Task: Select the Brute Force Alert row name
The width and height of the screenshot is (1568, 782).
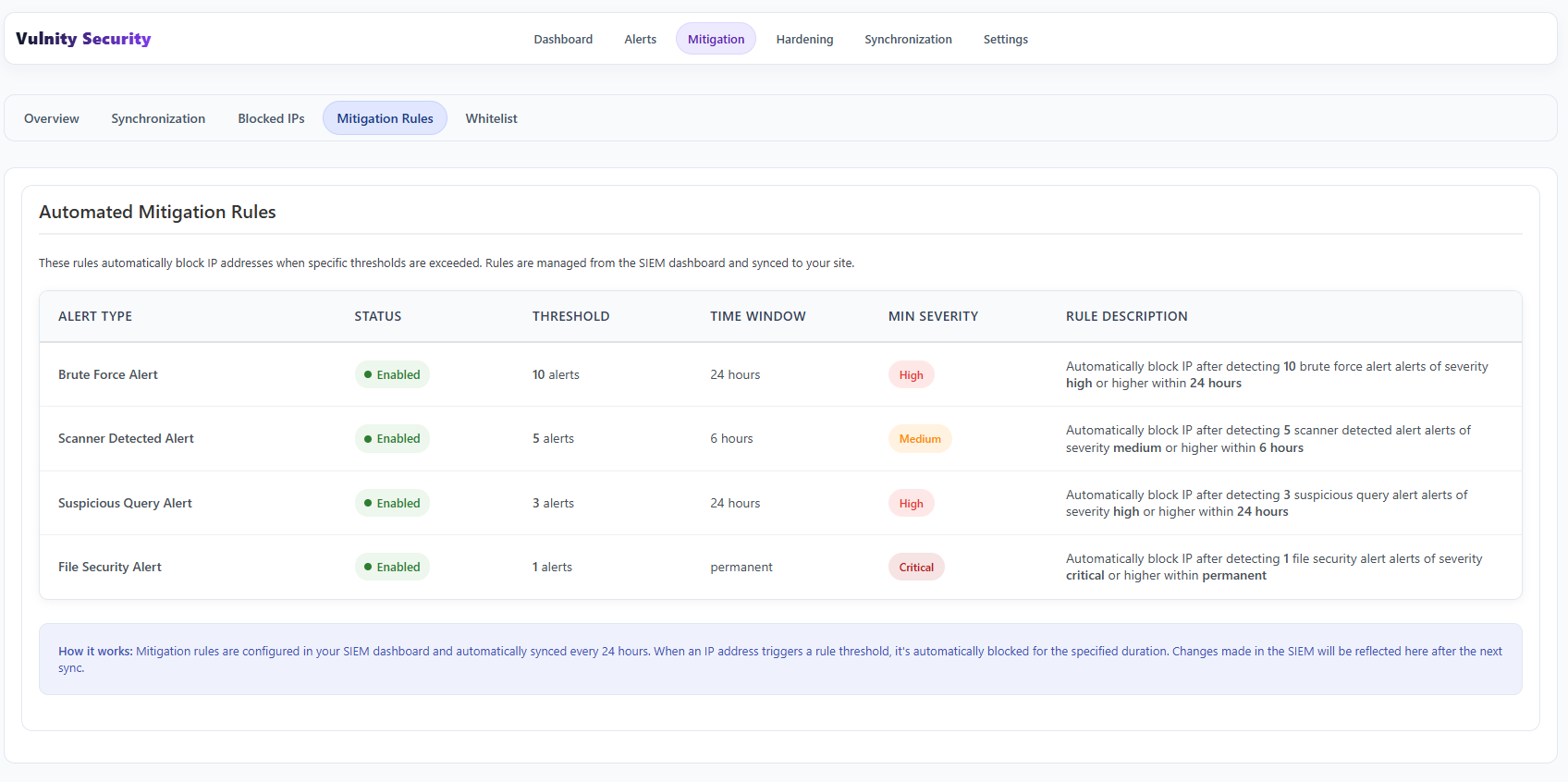Action: [108, 374]
